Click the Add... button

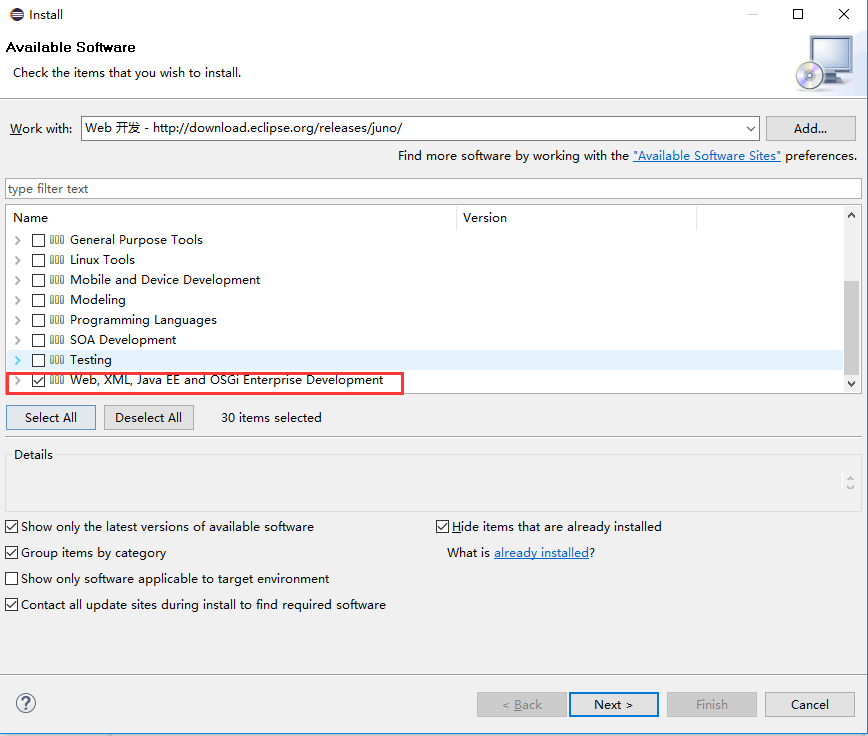point(810,128)
